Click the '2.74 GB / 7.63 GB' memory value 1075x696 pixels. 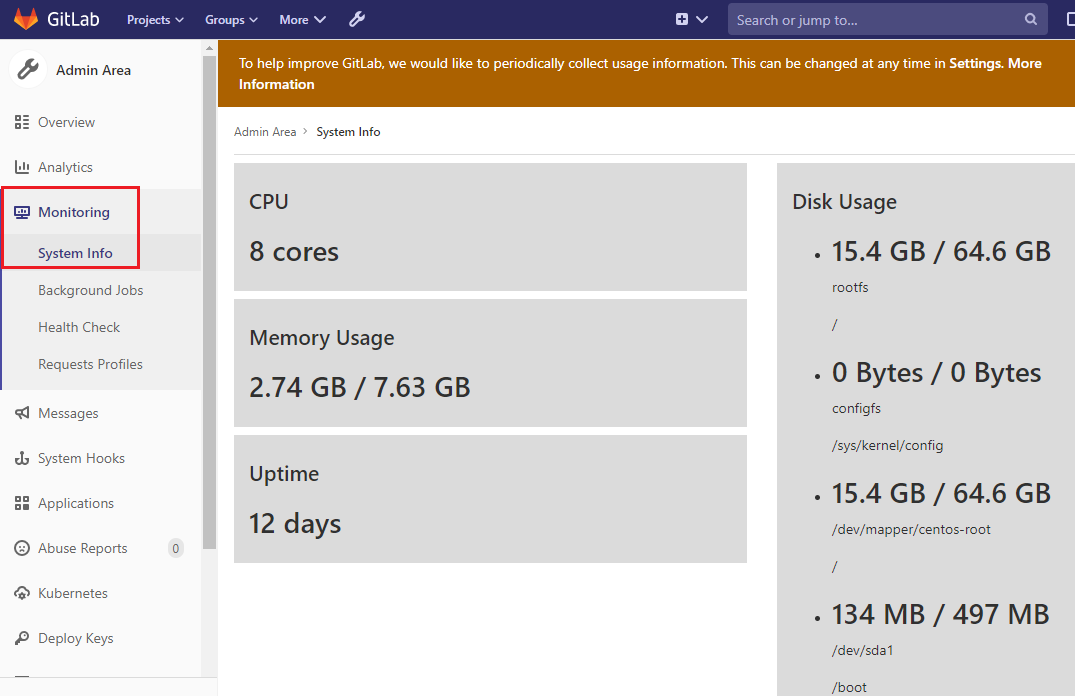(359, 387)
